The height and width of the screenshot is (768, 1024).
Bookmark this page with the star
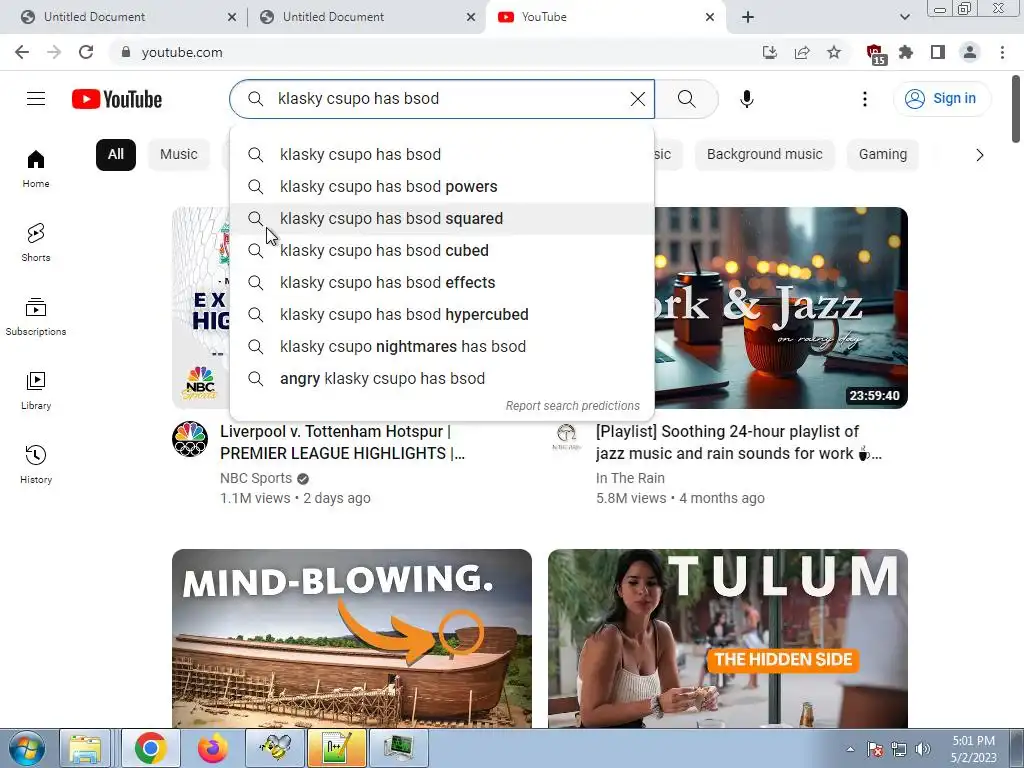click(x=834, y=52)
